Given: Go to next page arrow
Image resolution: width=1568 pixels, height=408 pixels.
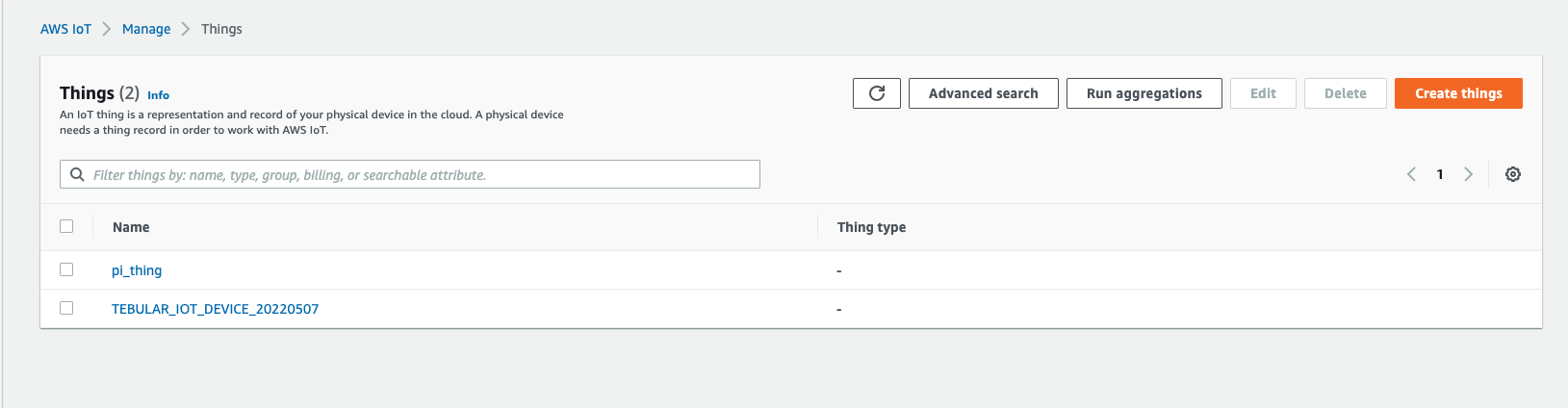Looking at the screenshot, I should click(1468, 174).
